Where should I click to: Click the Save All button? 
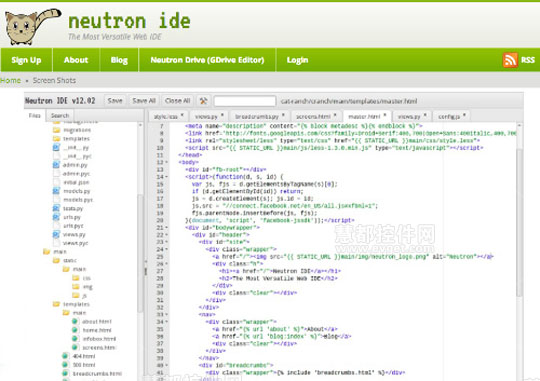coord(144,101)
